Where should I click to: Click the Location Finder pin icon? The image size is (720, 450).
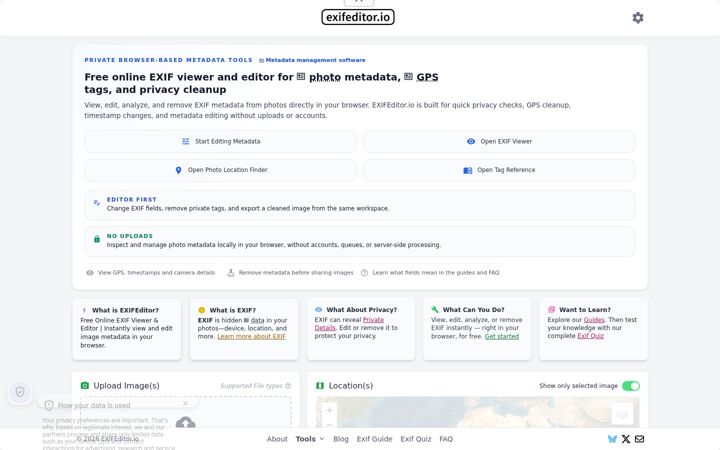[179, 170]
